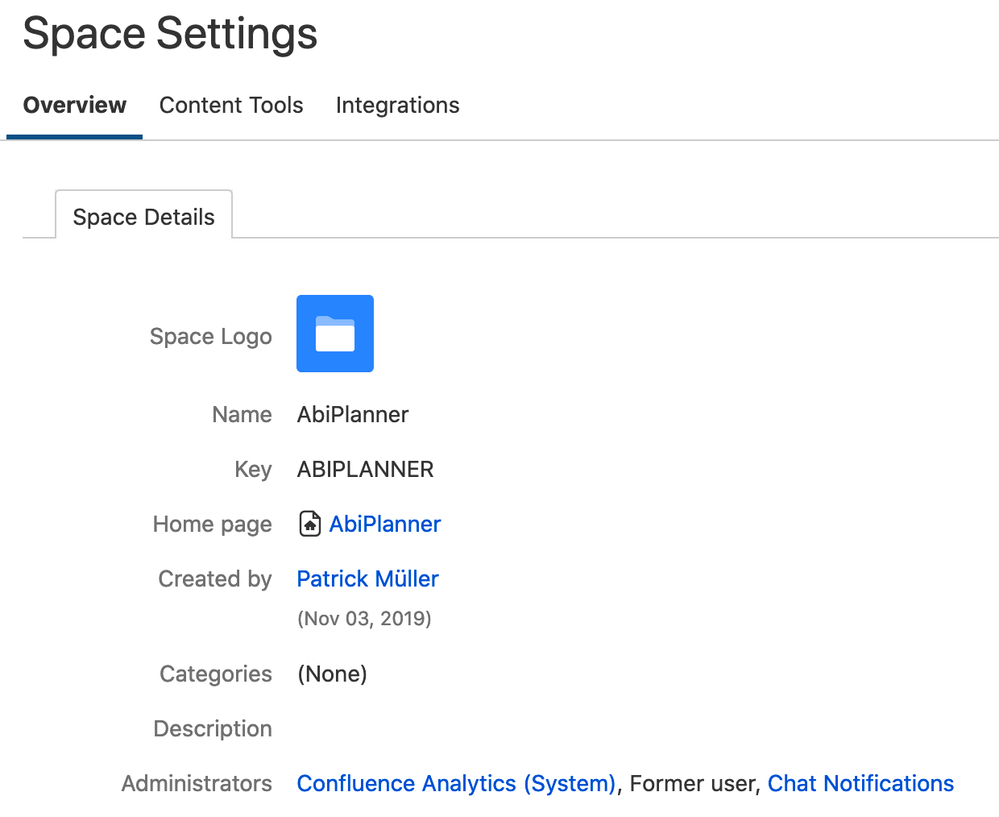Click the Space Settings heading
The width and height of the screenshot is (999, 817).
(x=170, y=33)
